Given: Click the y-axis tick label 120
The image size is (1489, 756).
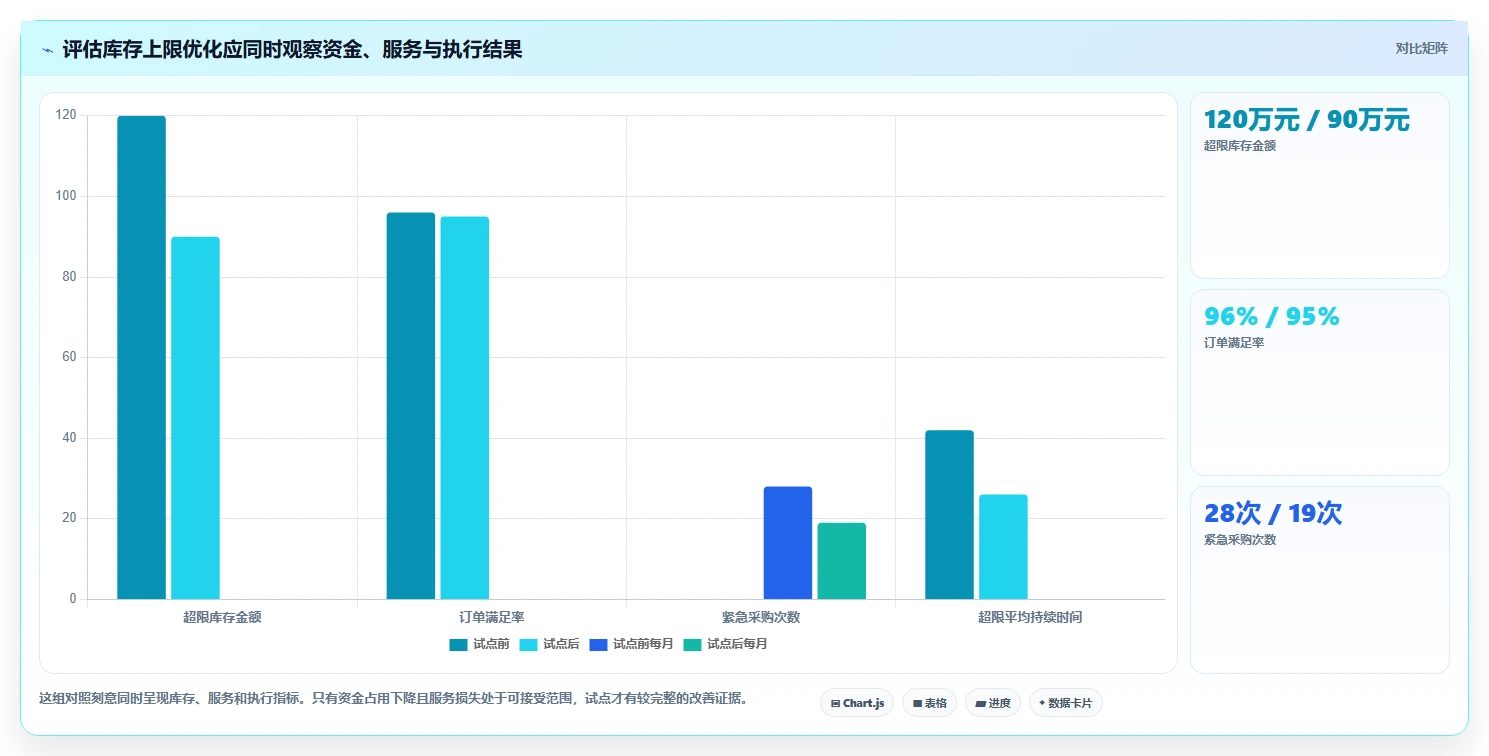Looking at the screenshot, I should pos(66,115).
